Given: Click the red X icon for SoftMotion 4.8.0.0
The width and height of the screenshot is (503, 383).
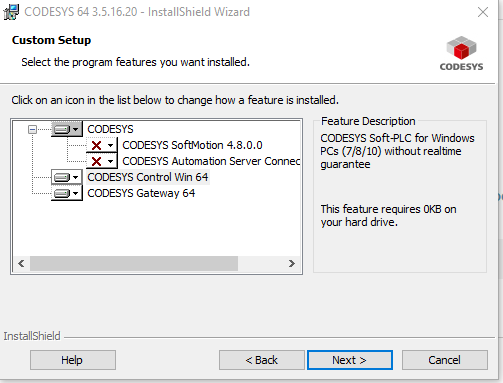Looking at the screenshot, I should tap(96, 145).
